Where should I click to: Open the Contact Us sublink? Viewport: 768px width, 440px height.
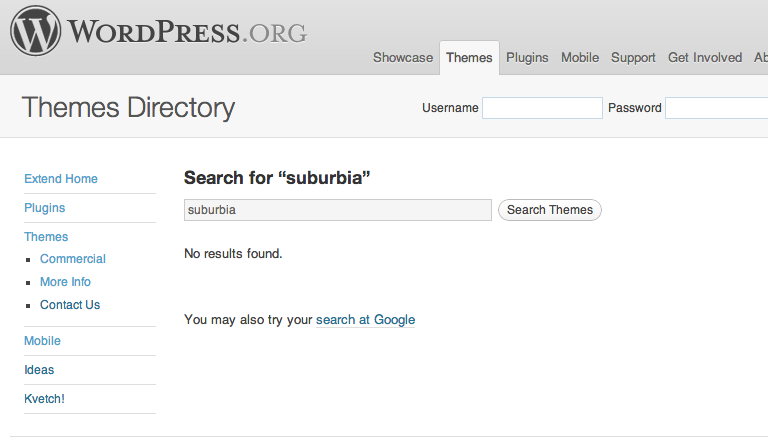(70, 305)
